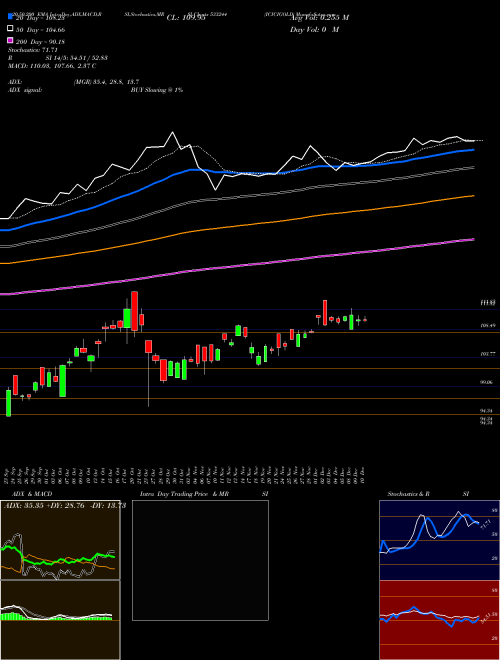Click the 71.71 value in Stochastics panel

484,525
